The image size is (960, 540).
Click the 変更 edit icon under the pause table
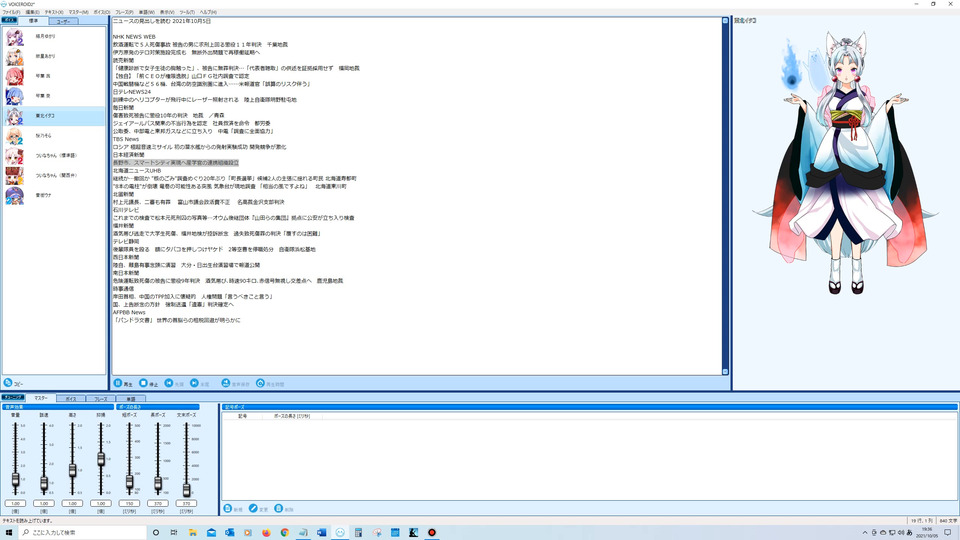tap(253, 509)
